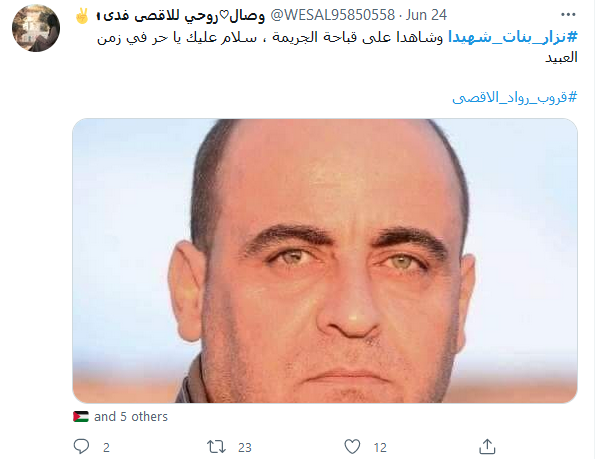Click the reply count 2
Screen dimensions: 595x459
tap(106, 448)
